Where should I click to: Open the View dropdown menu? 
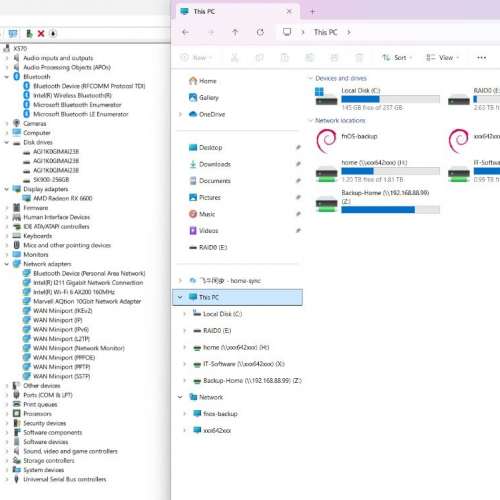(x=442, y=58)
